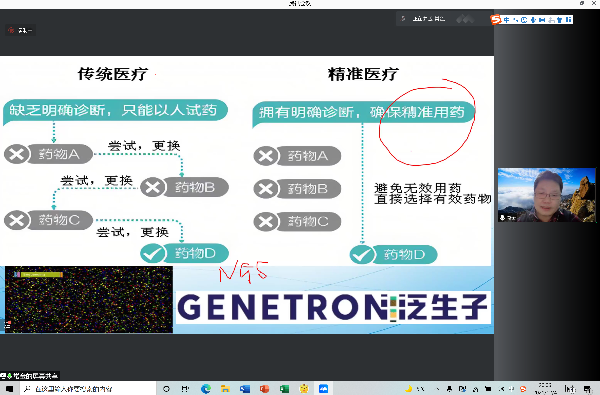Click the Sogou input method logo
The width and height of the screenshot is (600, 395).
[x=496, y=20]
